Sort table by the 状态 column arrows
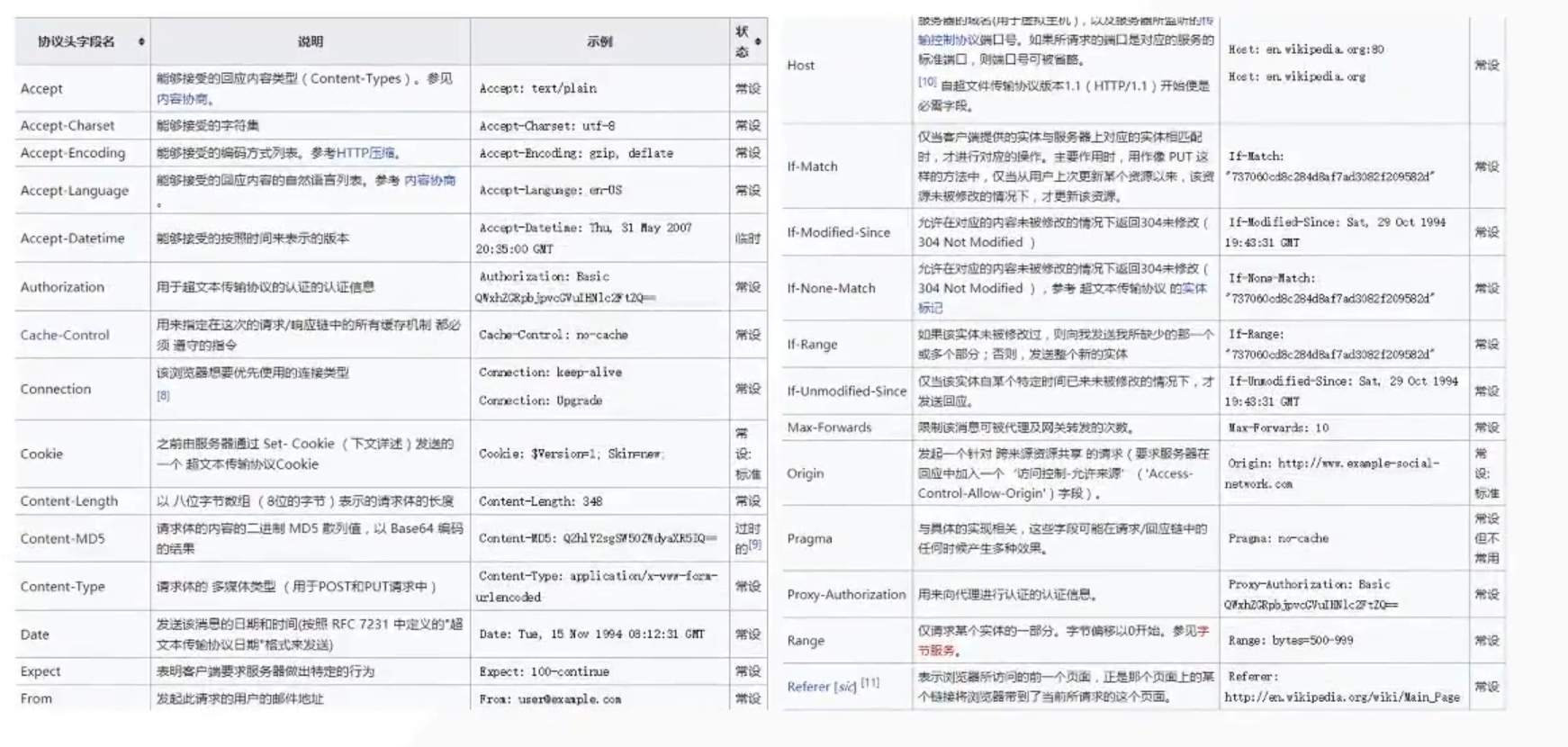Viewport: 1568px width, 747px height. point(758,41)
